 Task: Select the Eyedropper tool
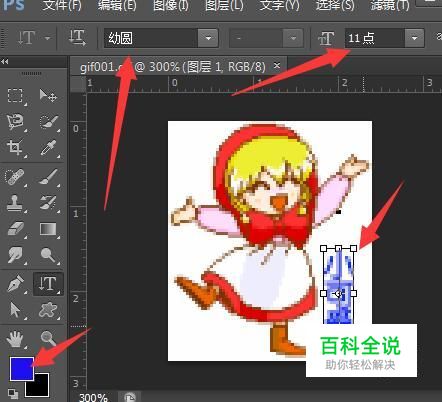(49, 148)
